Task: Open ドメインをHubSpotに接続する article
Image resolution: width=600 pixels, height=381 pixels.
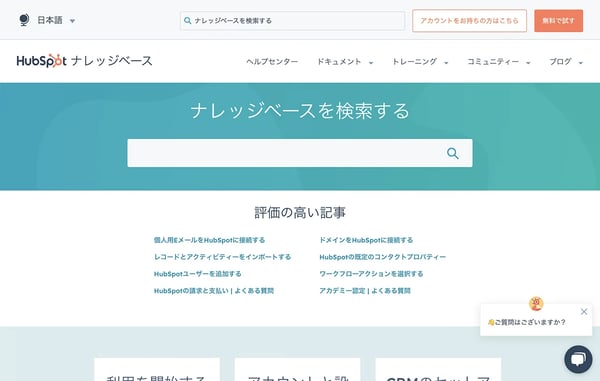Action: (366, 240)
